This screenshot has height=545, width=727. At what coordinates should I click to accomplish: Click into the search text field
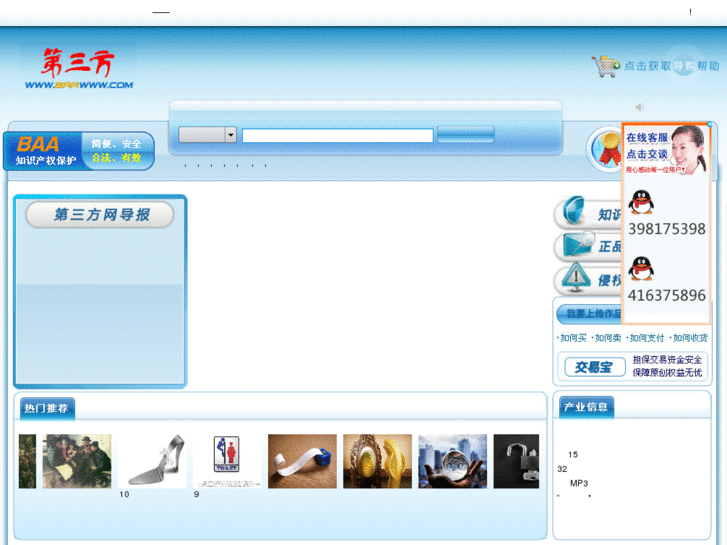pyautogui.click(x=338, y=135)
